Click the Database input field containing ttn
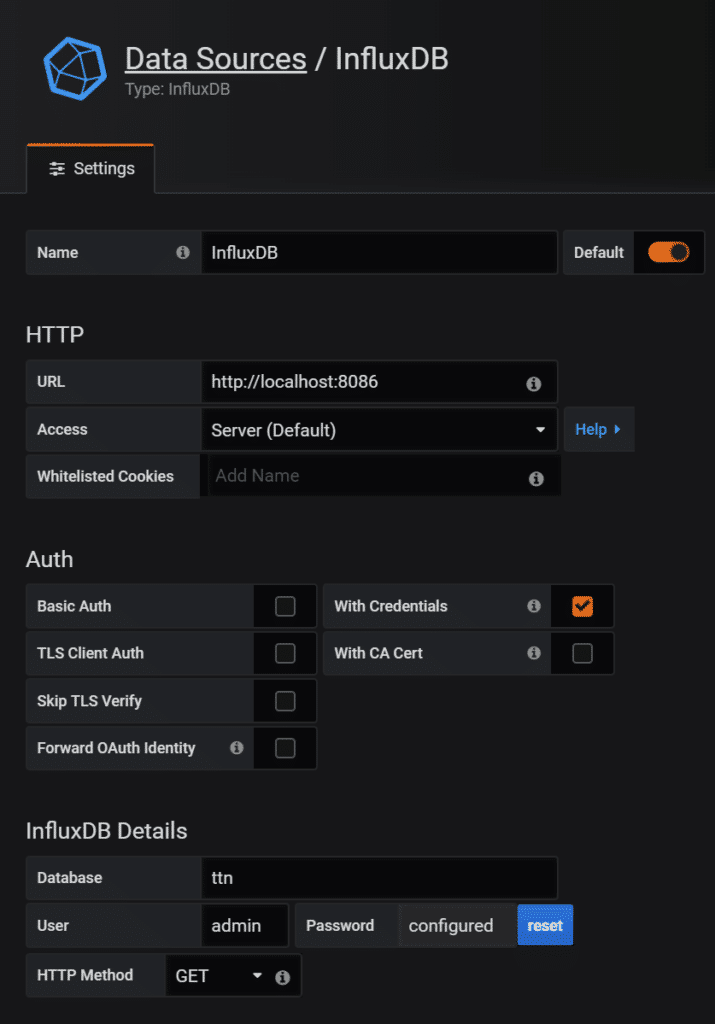 point(378,878)
